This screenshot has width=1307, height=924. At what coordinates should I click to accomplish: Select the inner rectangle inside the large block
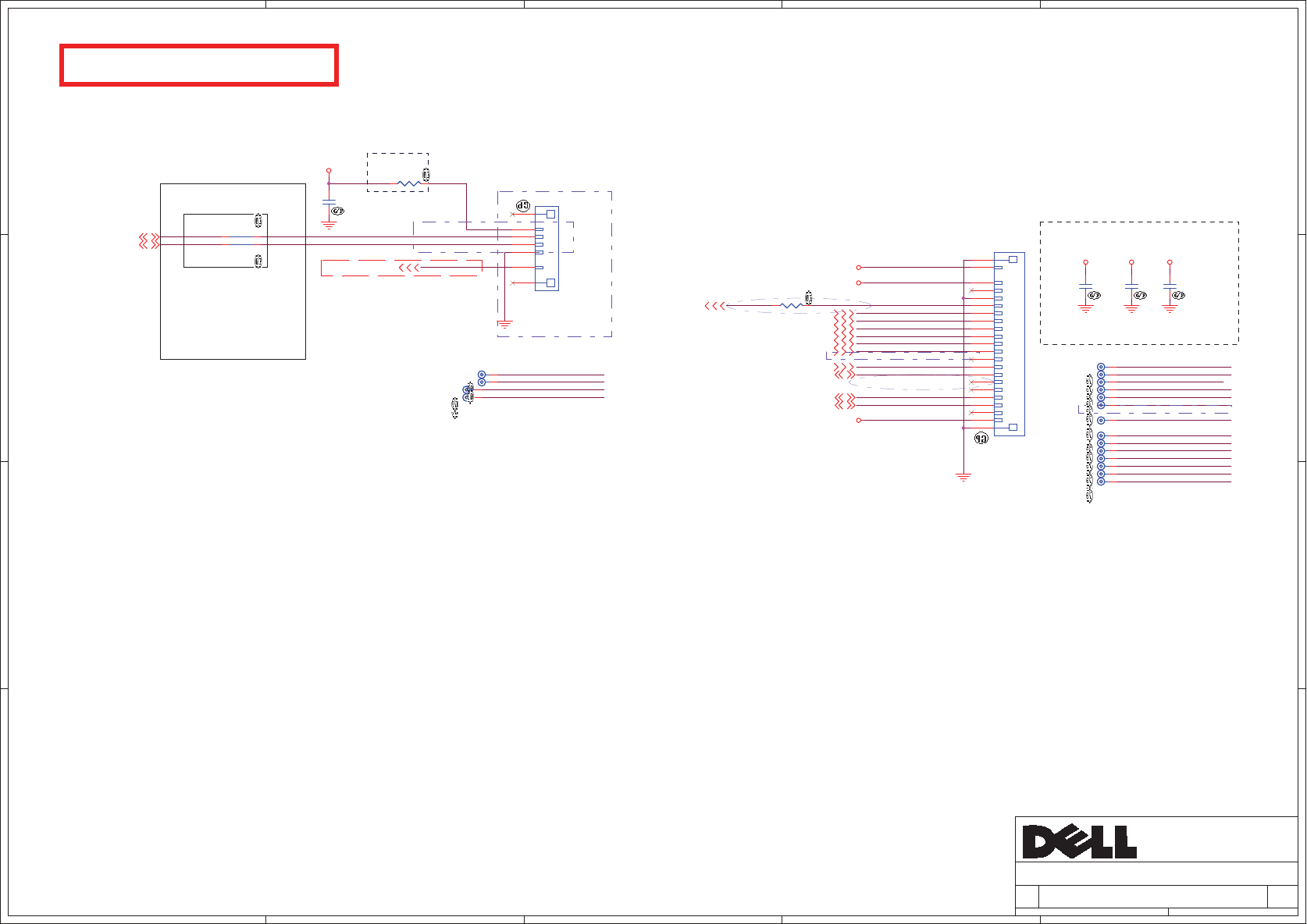point(226,240)
